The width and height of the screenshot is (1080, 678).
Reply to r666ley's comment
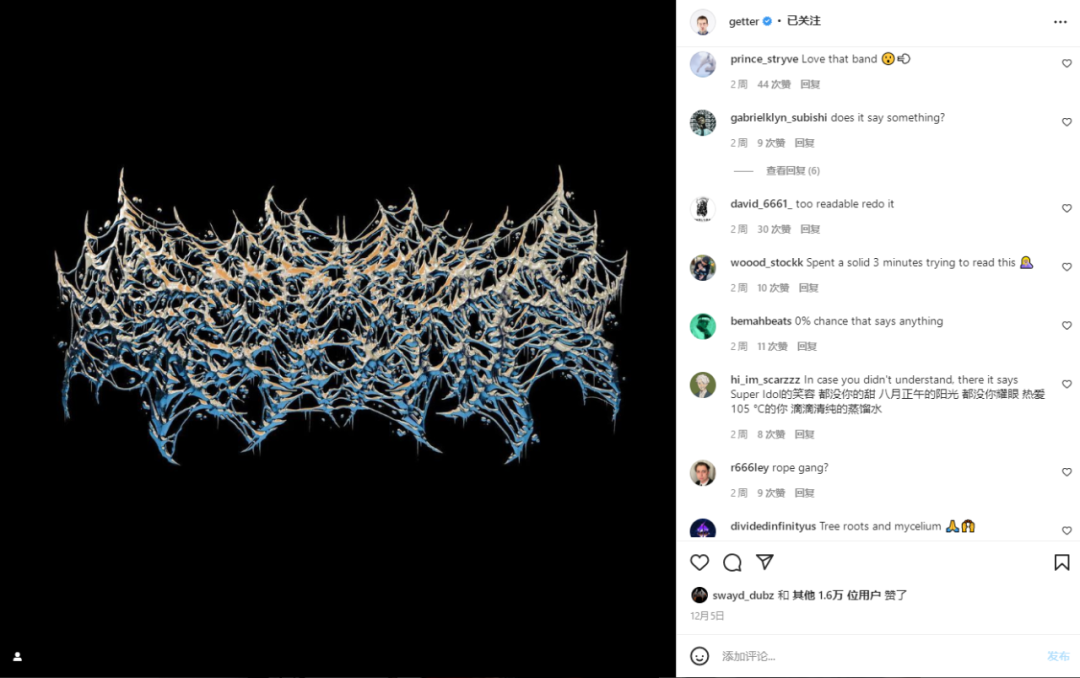click(804, 493)
